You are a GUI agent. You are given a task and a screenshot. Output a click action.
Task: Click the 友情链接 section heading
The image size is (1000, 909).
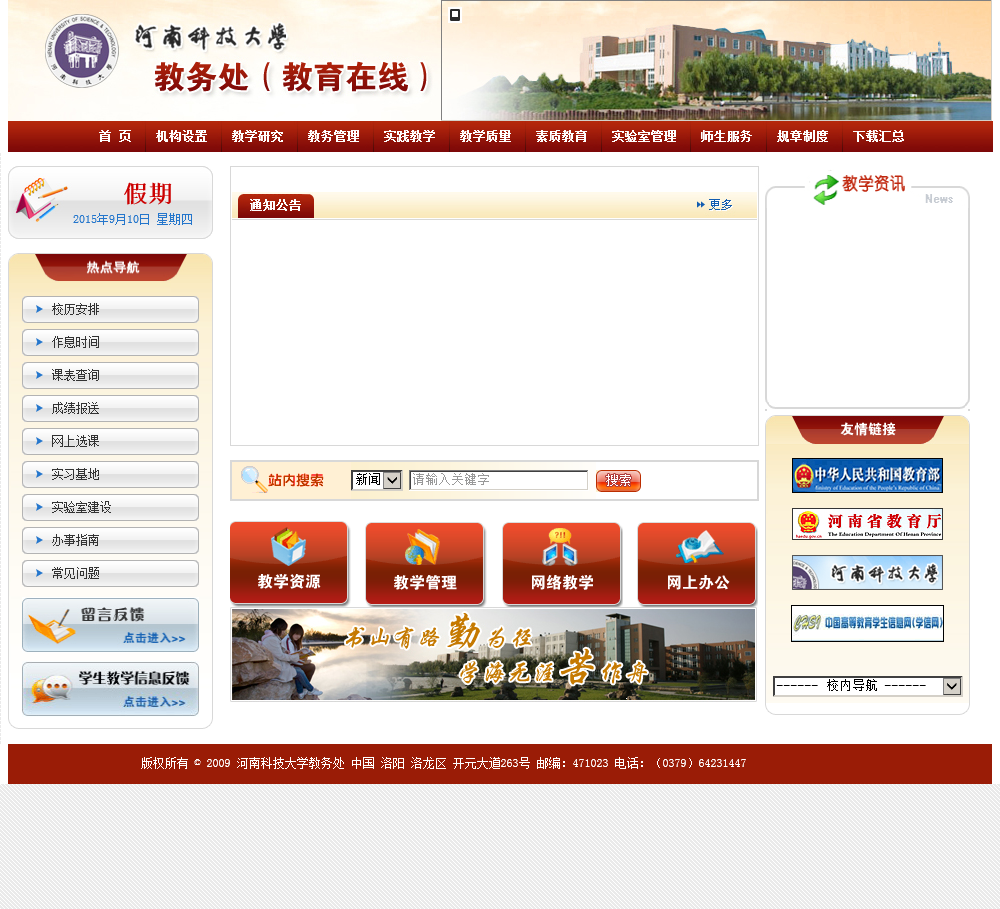point(867,429)
